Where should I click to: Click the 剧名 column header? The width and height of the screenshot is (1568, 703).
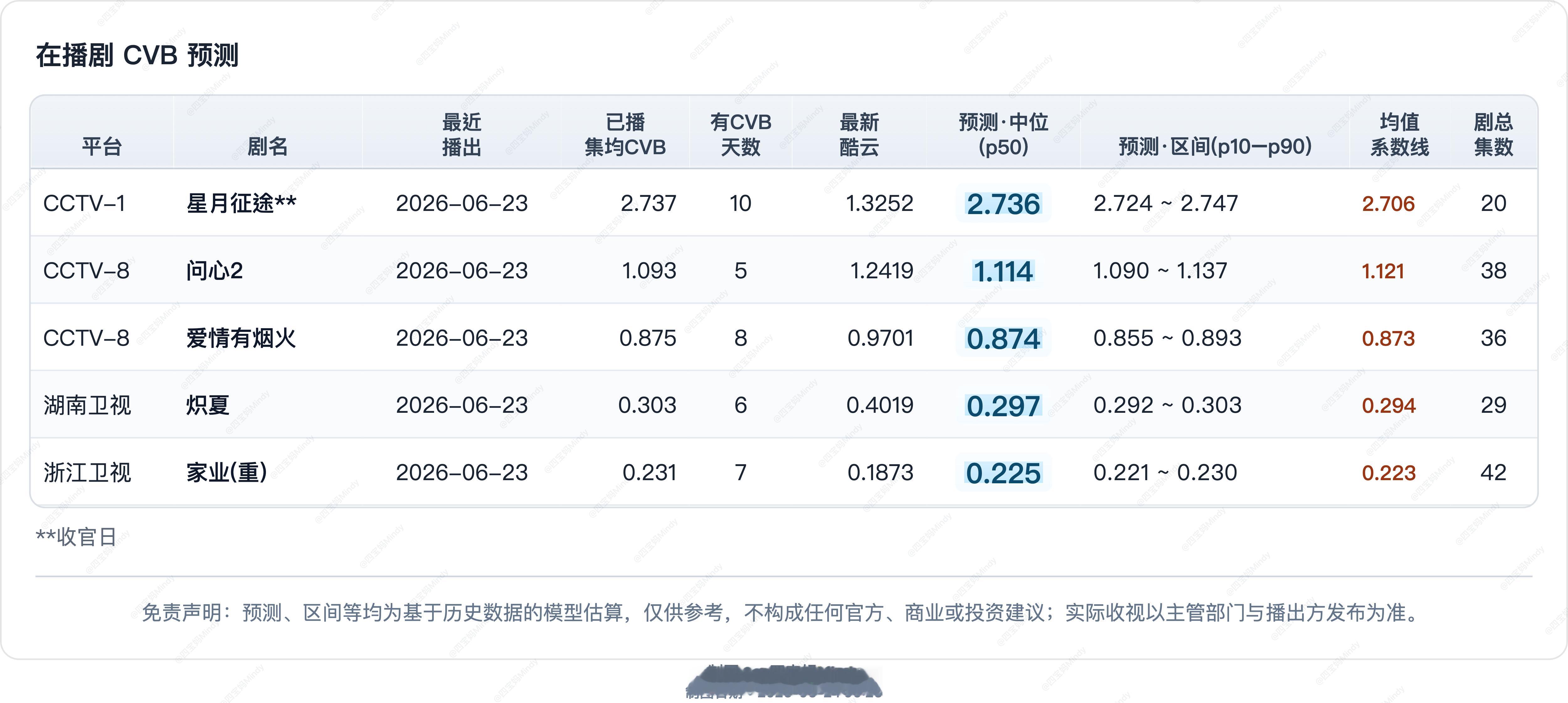pyautogui.click(x=267, y=147)
